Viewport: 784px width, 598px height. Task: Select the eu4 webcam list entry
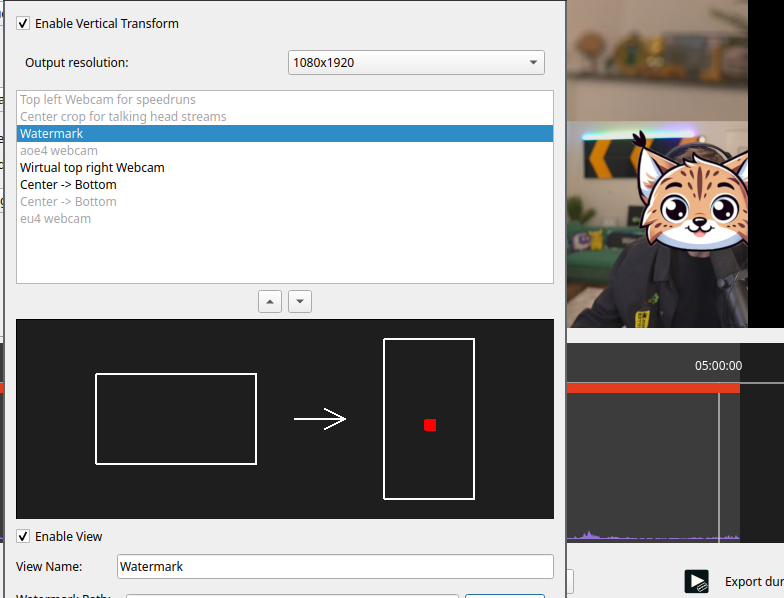[x=55, y=219]
